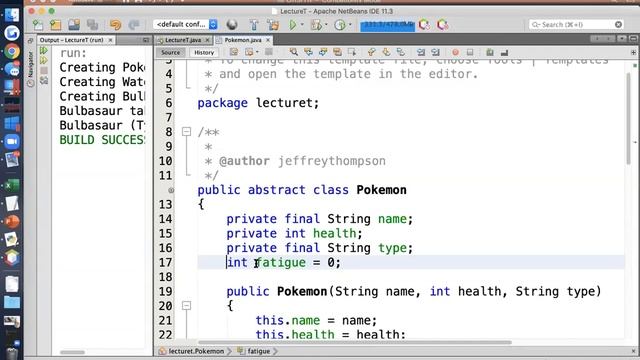Click the Profile Project toolbar icon
Image resolution: width=640 pixels, height=360 pixels.
click(x=340, y=25)
